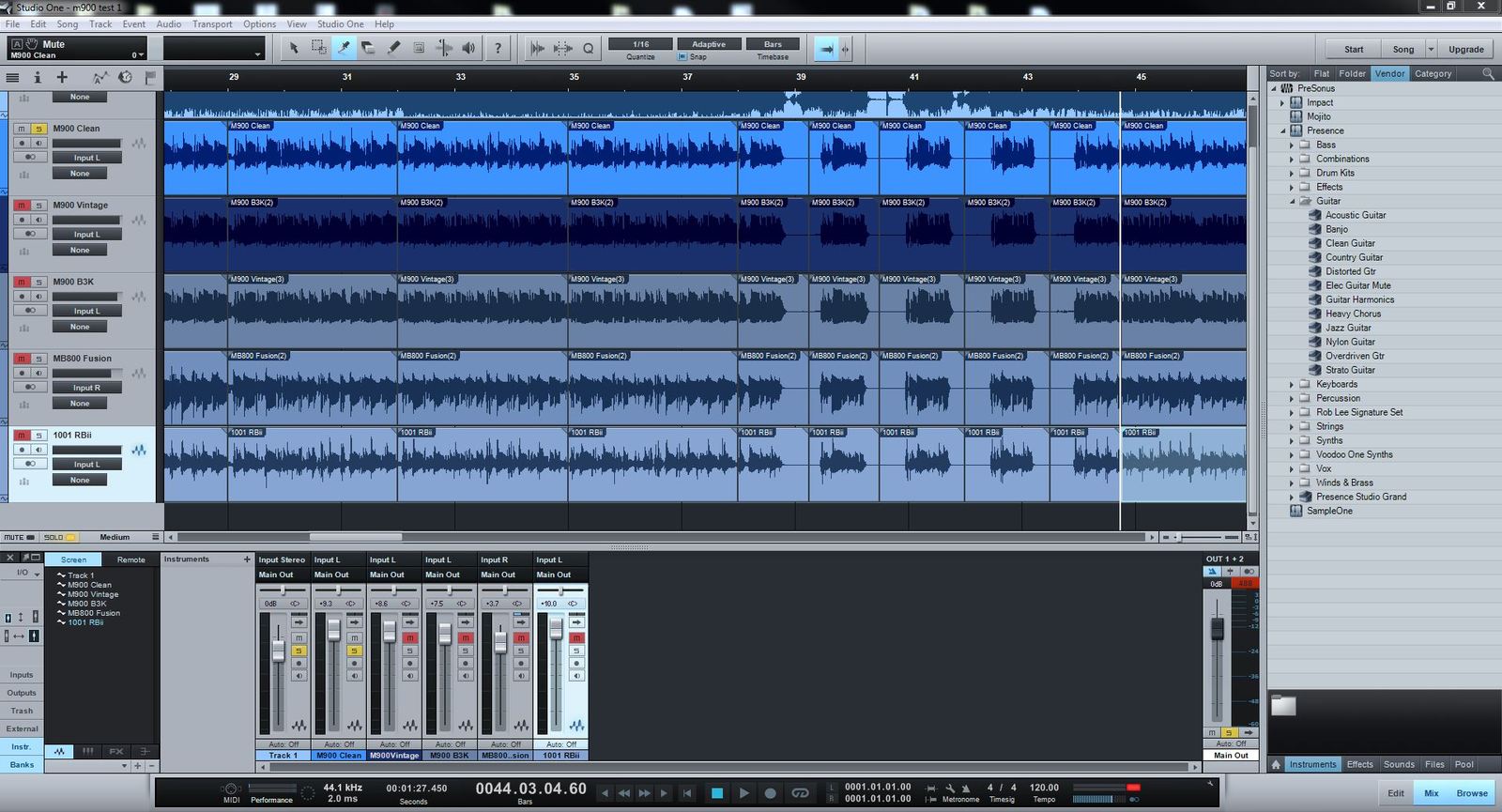Select the Split tool
1502x812 pixels.
[x=344, y=48]
